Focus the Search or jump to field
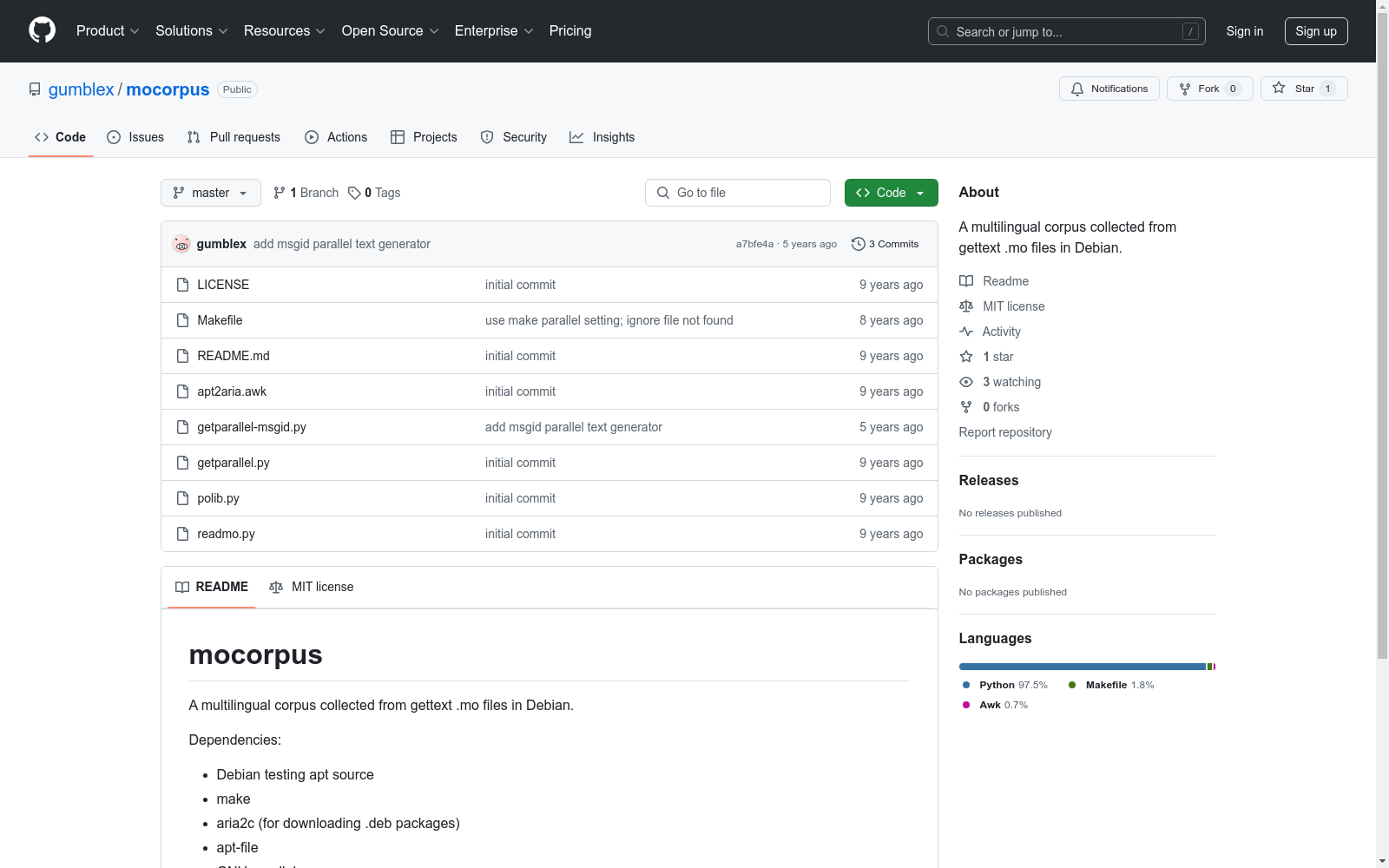This screenshot has height=868, width=1389. tap(1067, 31)
